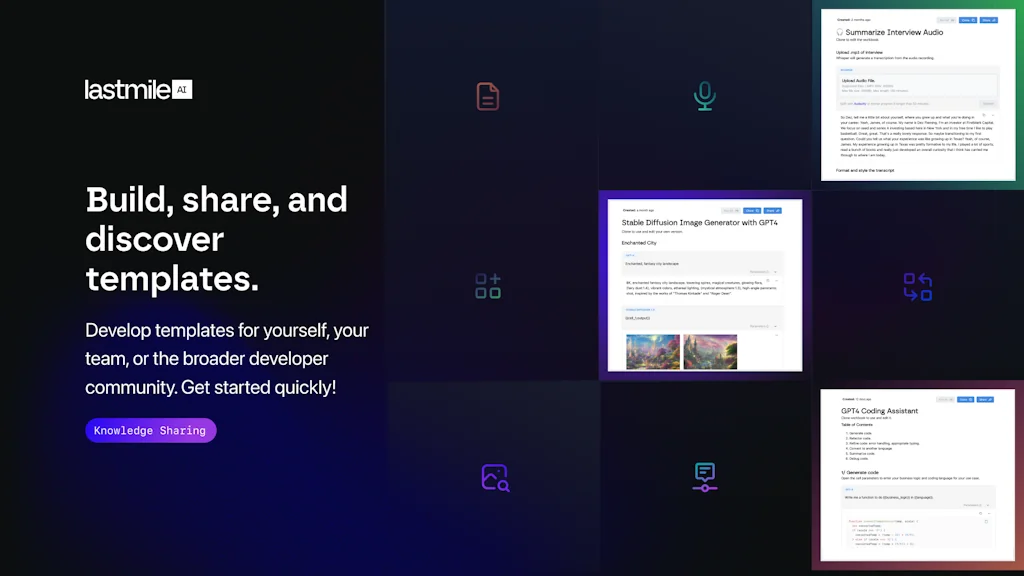The width and height of the screenshot is (1024, 576).
Task: Click the 'Enchanted City' heading
Action: click(x=639, y=243)
